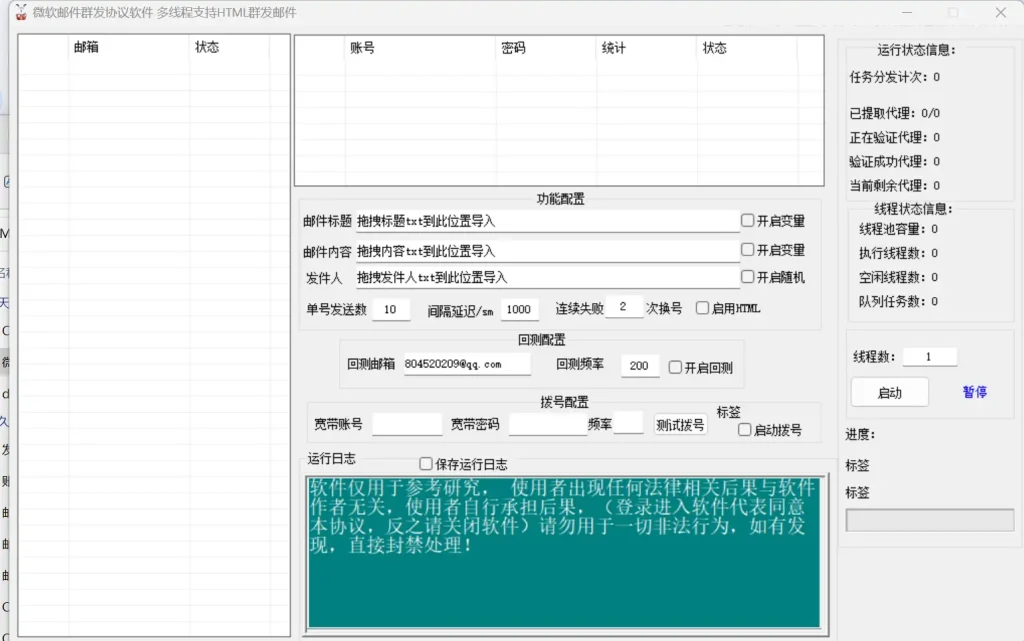This screenshot has height=641, width=1024.
Task: Click the 启动 button
Action: point(889,392)
